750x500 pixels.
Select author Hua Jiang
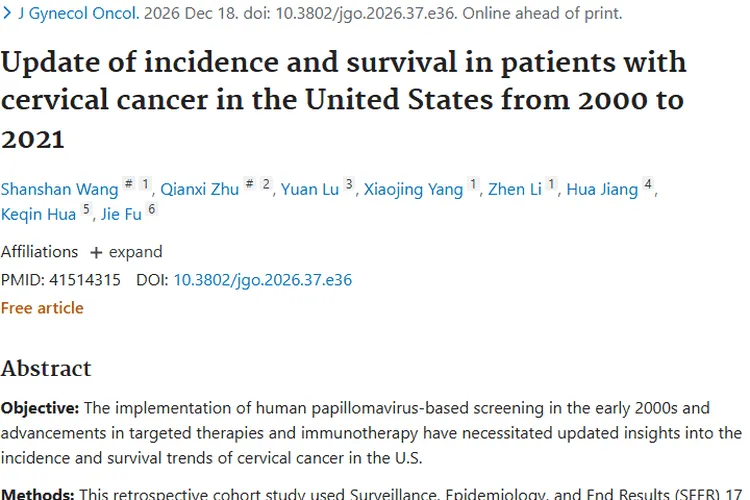(x=602, y=189)
